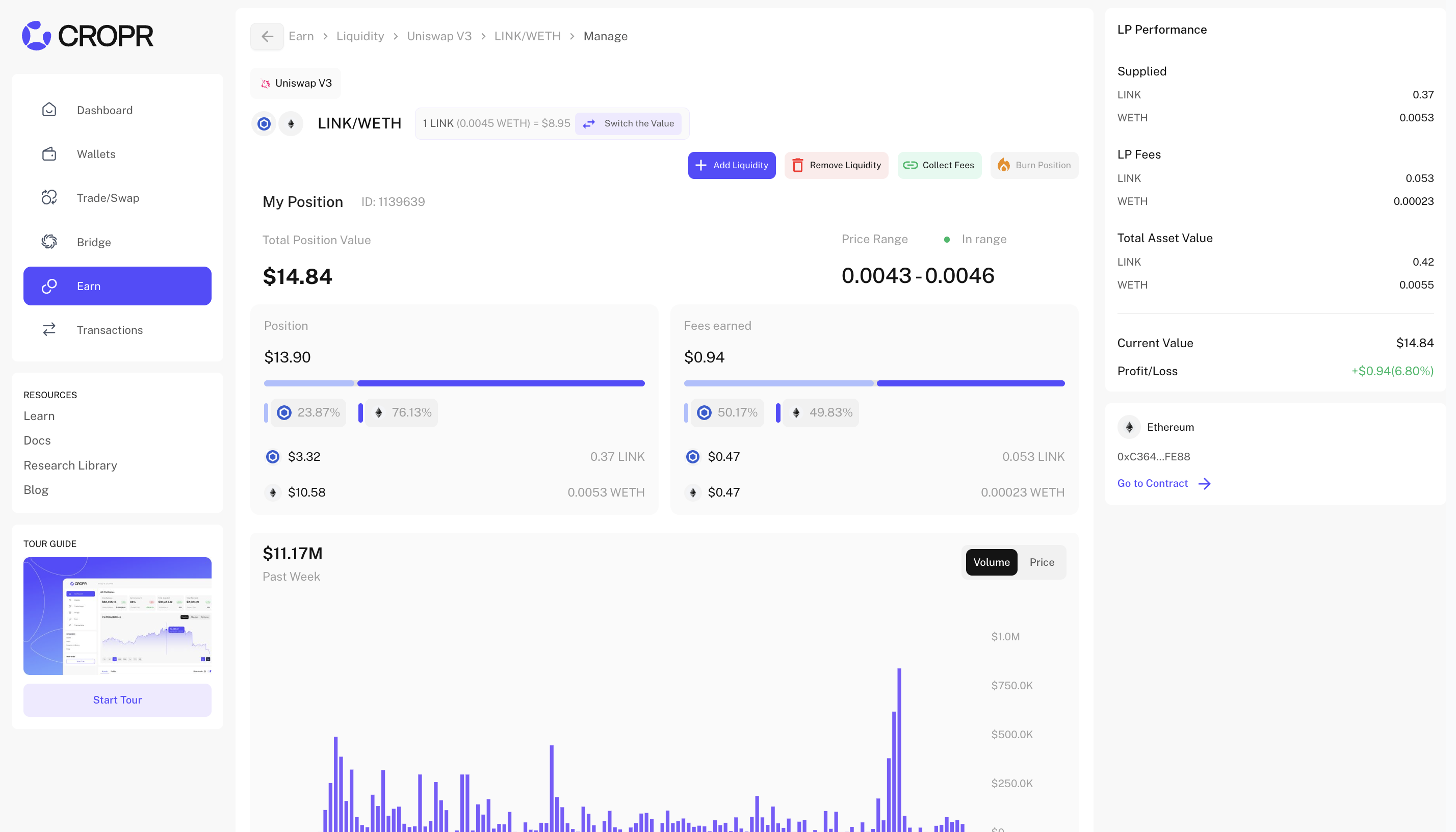This screenshot has width=1456, height=832.
Task: Click the Fees earned allocation bar
Action: click(x=874, y=383)
